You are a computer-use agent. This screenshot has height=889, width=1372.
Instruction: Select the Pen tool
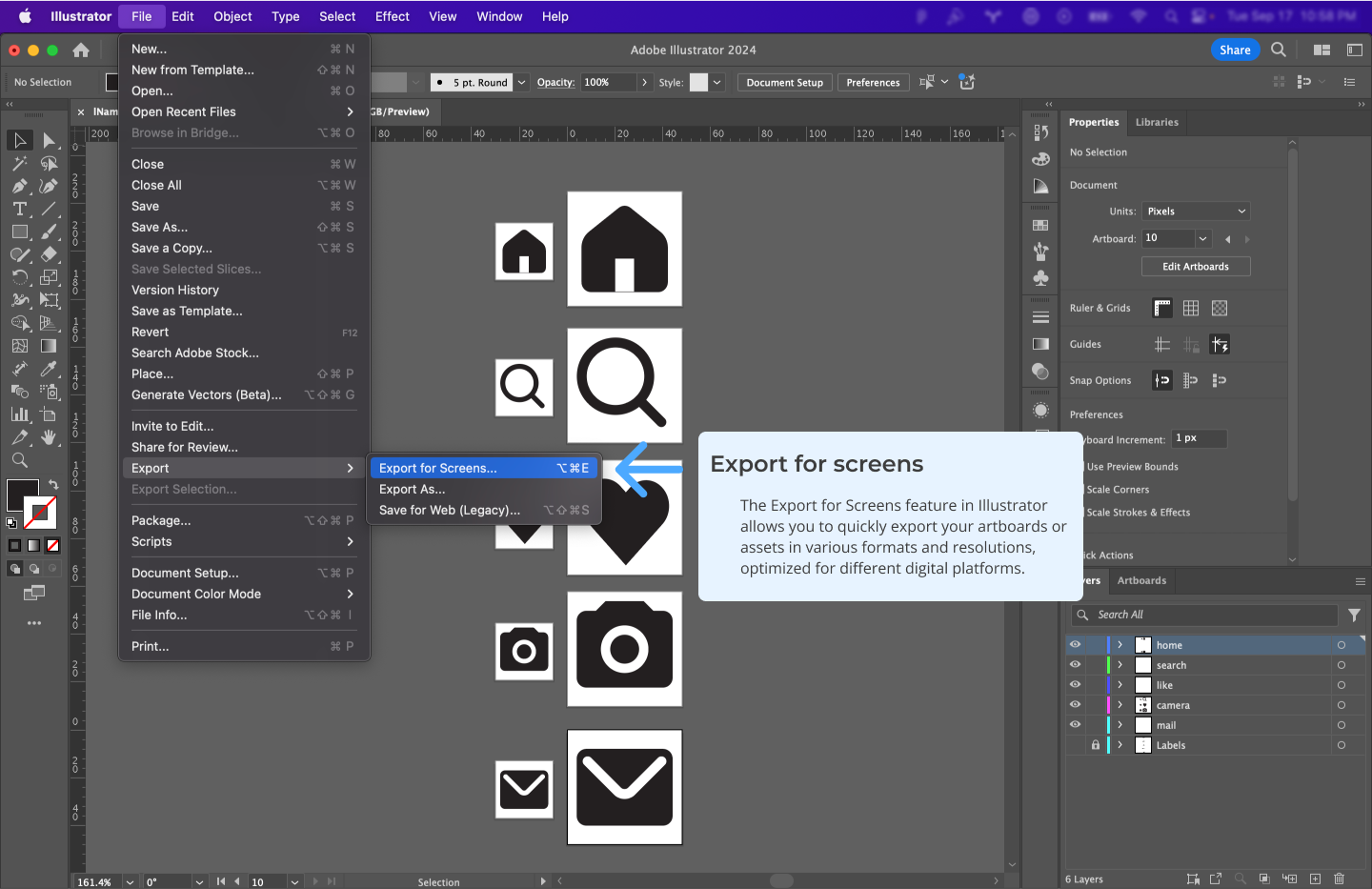[20, 186]
